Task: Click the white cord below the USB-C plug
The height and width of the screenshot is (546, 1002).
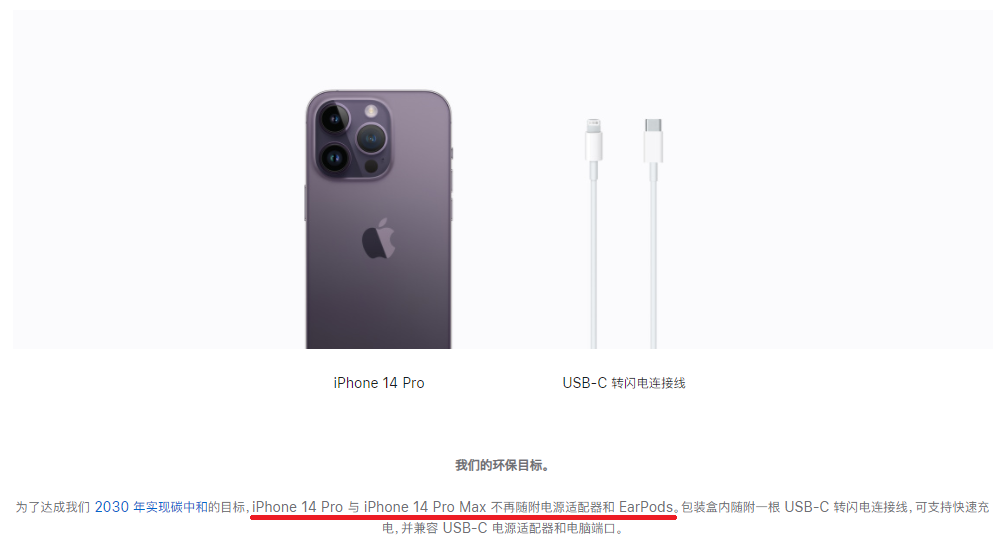Action: (x=653, y=256)
